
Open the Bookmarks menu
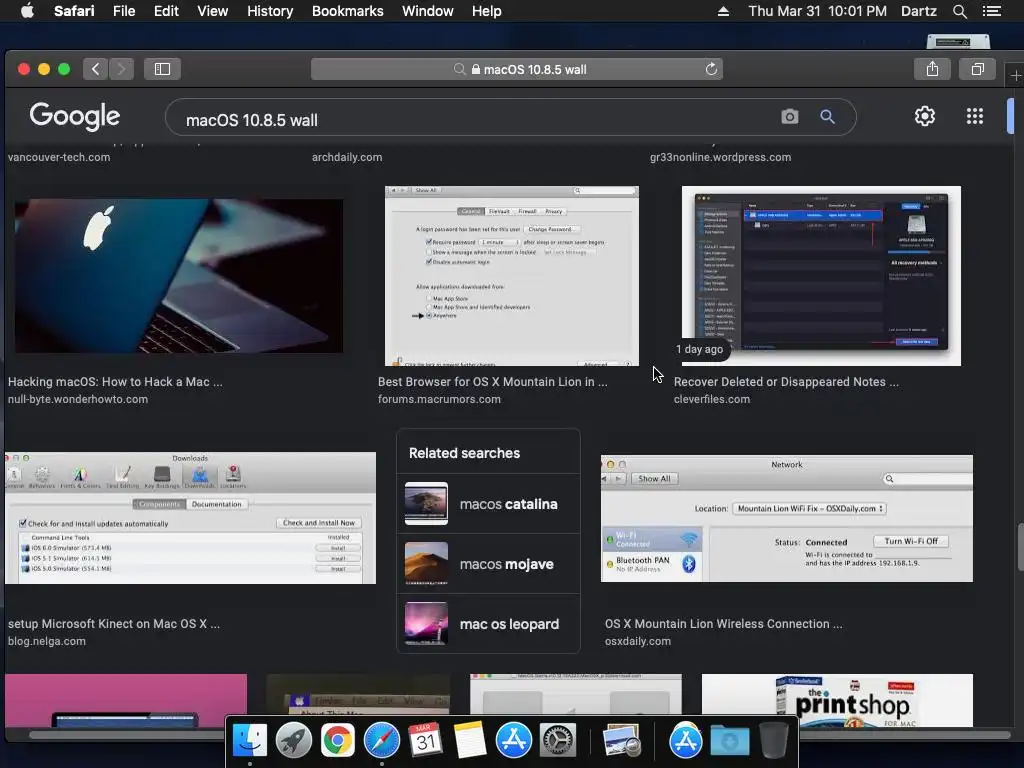pos(347,11)
